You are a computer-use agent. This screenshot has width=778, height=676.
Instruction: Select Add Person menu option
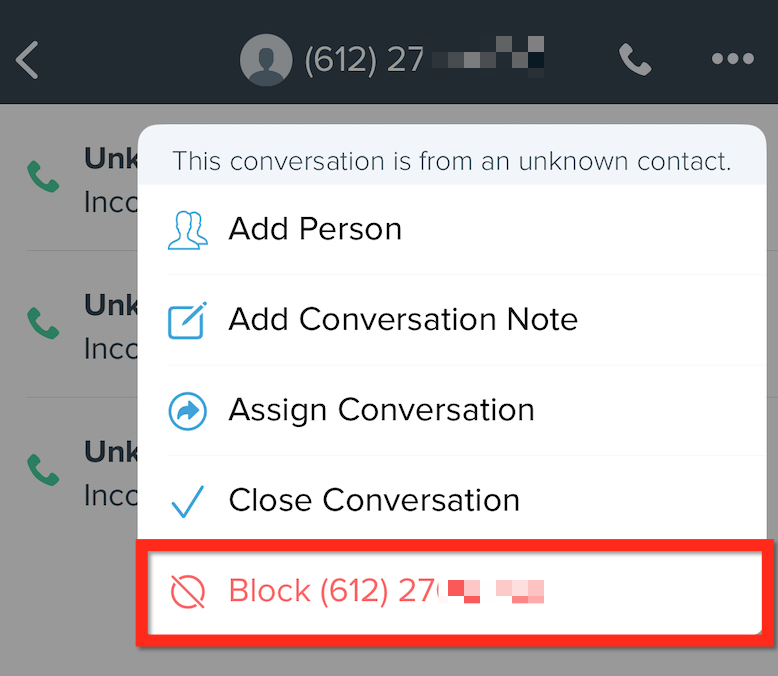tap(452, 229)
